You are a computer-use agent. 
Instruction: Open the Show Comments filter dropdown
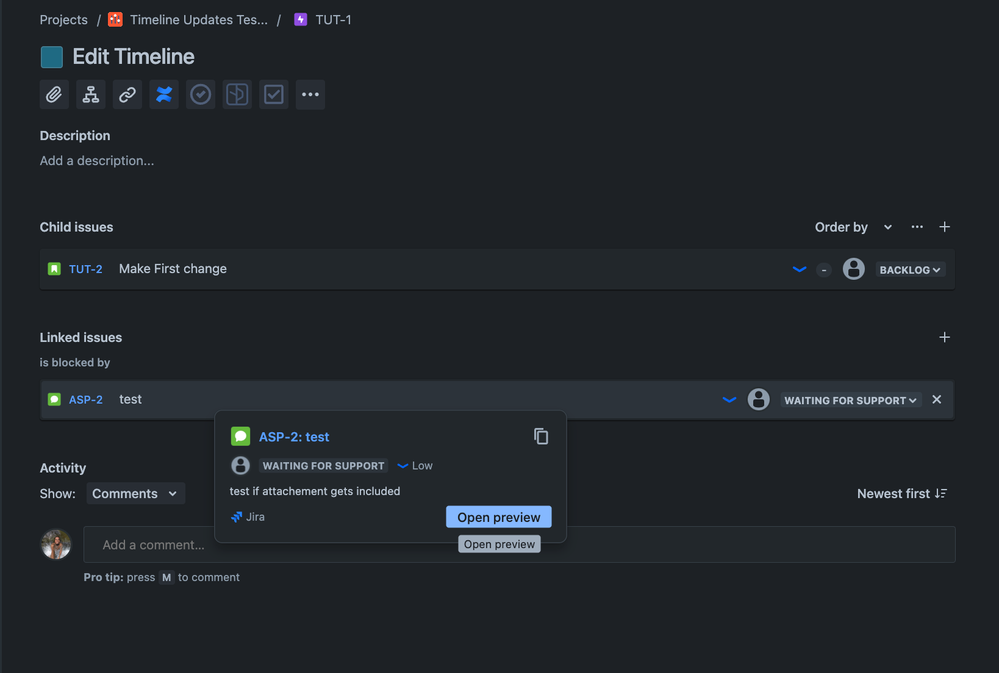(x=135, y=493)
